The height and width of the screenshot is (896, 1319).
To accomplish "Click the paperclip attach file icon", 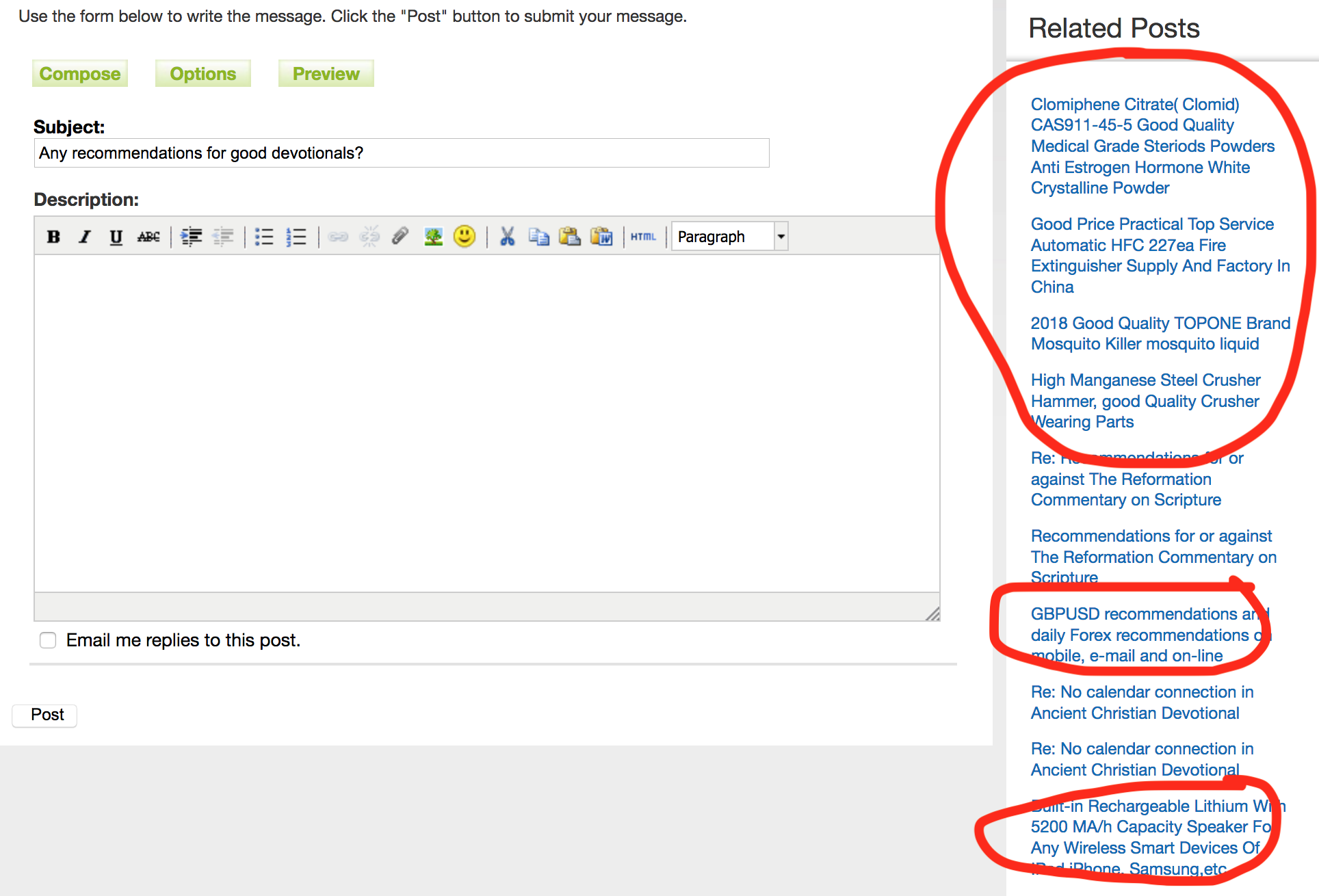I will coord(400,237).
